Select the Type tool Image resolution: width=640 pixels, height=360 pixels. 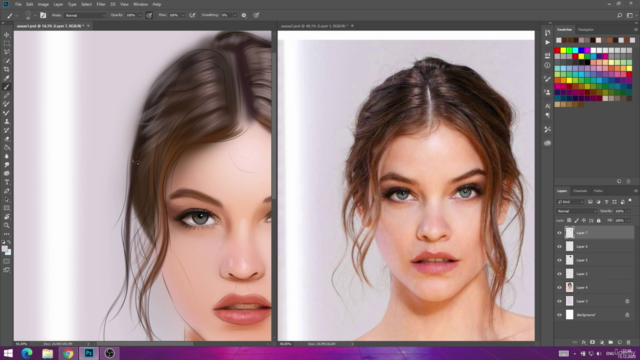click(x=7, y=182)
